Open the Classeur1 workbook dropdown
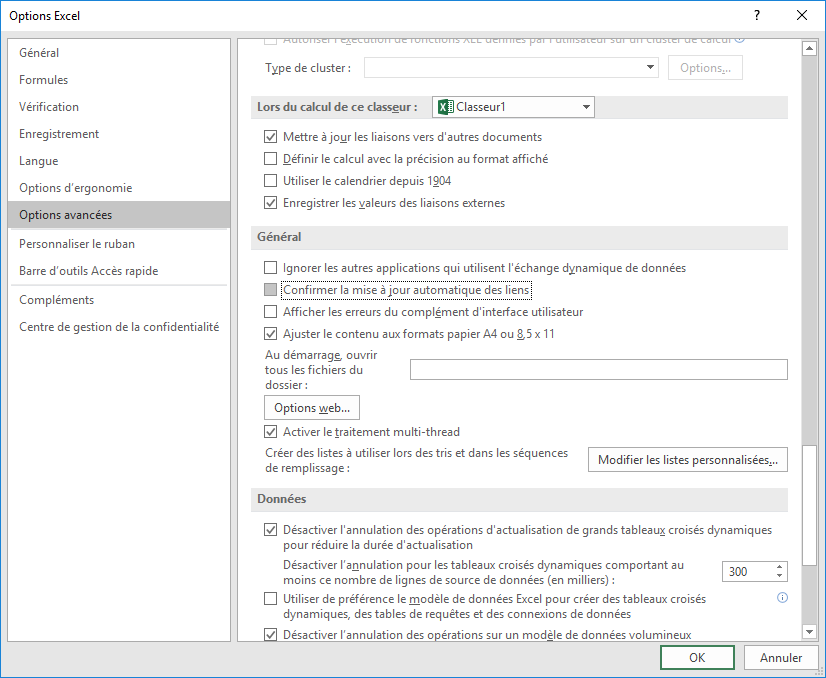 point(585,107)
